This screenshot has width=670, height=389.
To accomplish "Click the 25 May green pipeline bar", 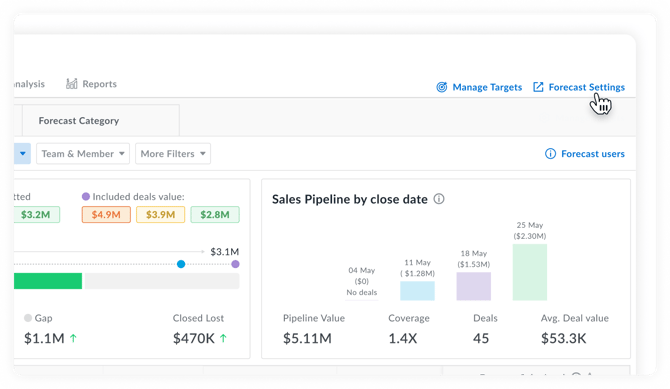I will point(530,272).
